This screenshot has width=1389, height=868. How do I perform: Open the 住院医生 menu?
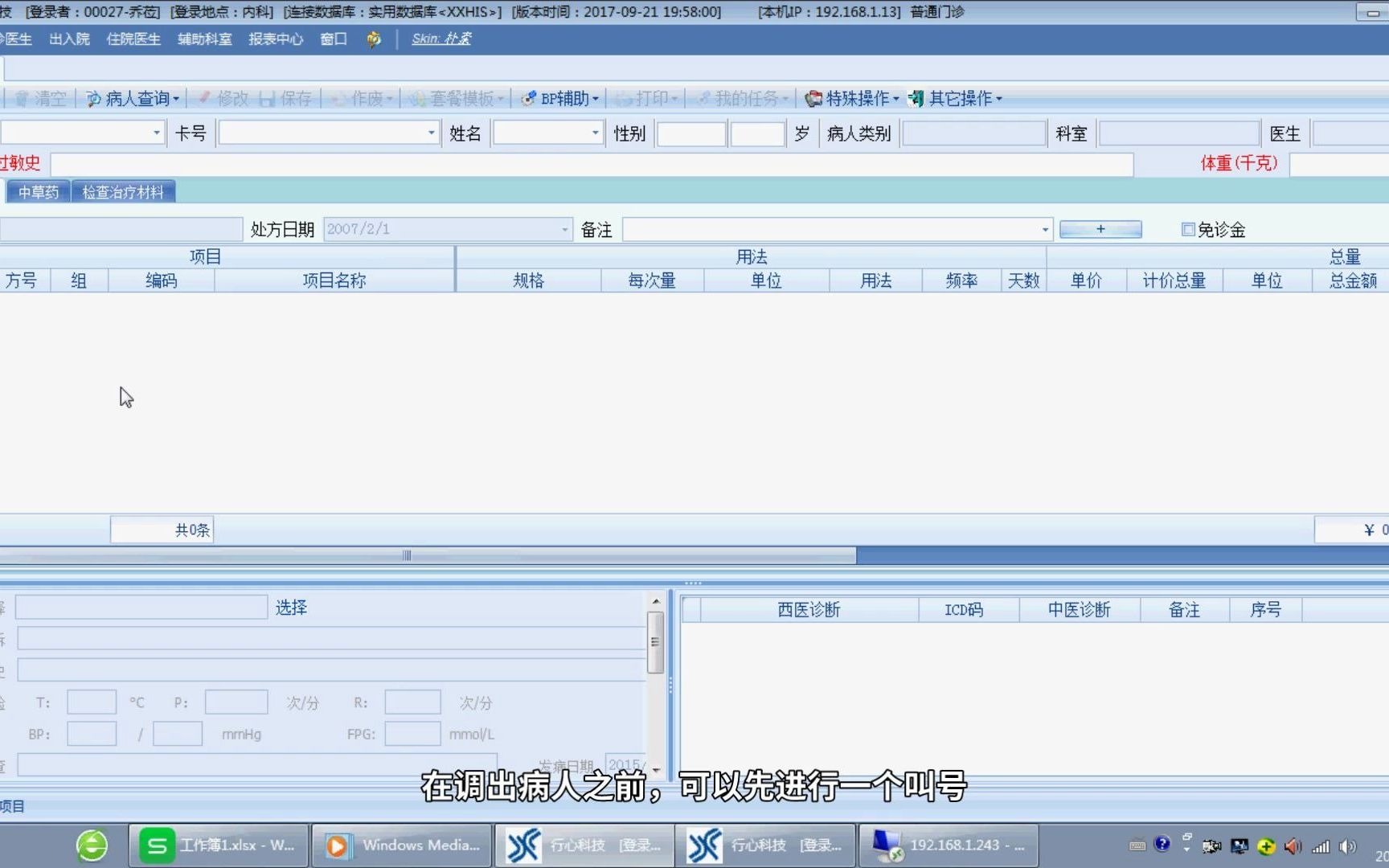tap(133, 39)
